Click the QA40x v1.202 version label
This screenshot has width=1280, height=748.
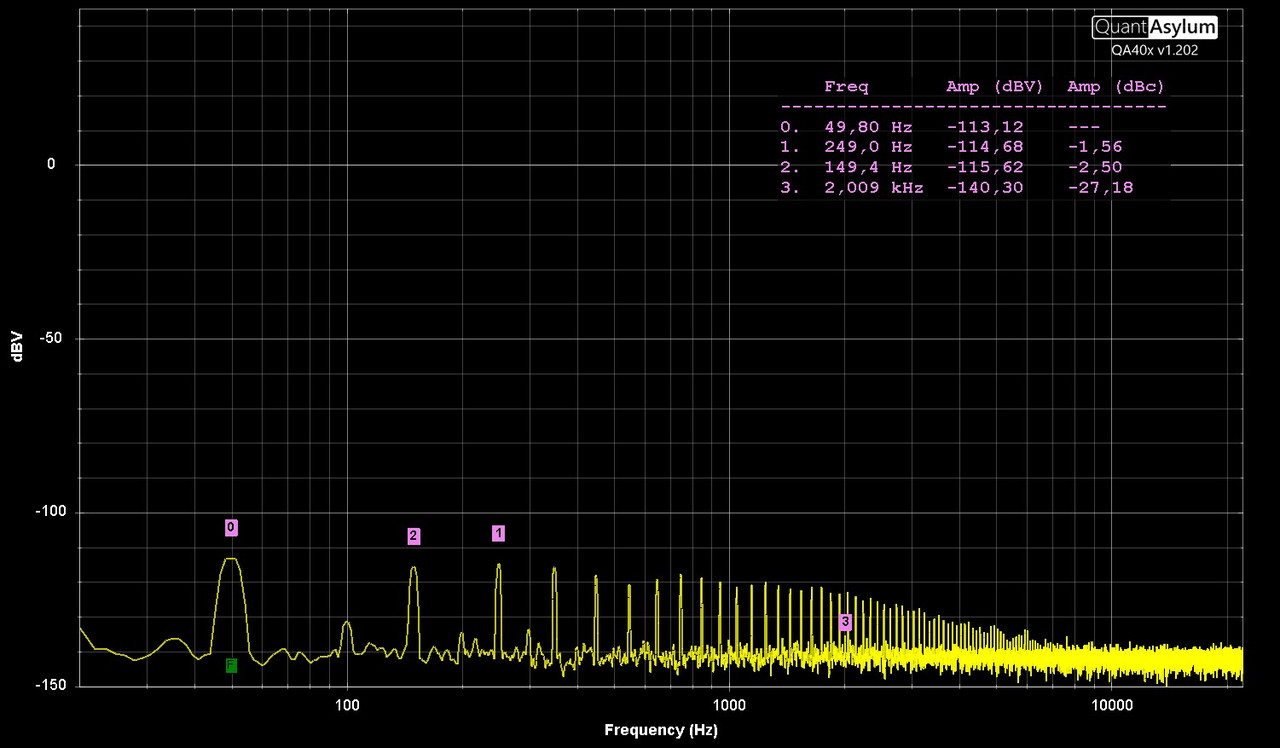coord(1154,49)
